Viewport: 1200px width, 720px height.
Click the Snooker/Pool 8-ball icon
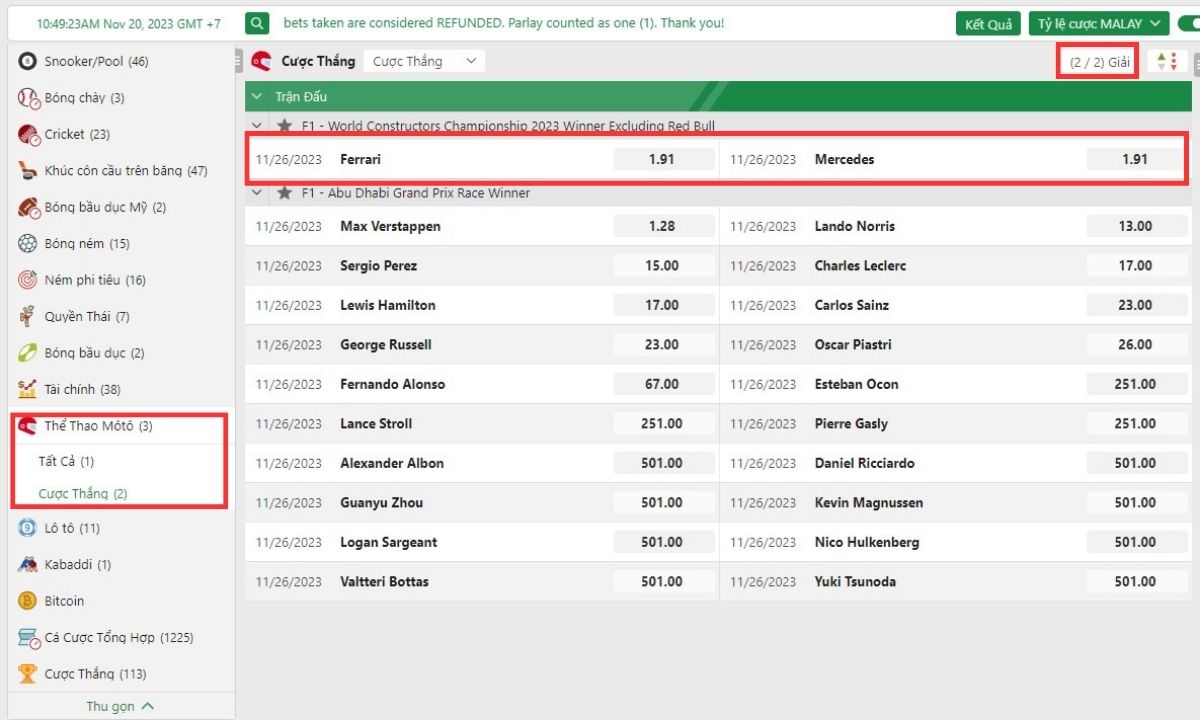click(x=28, y=61)
